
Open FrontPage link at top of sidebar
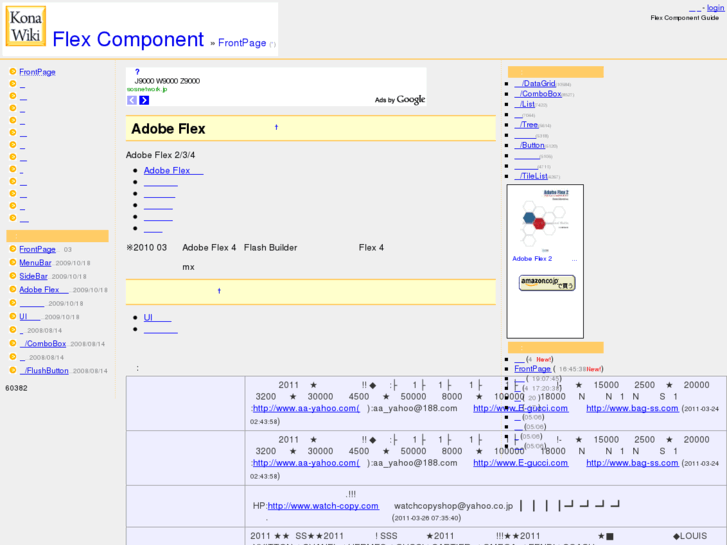(37, 72)
